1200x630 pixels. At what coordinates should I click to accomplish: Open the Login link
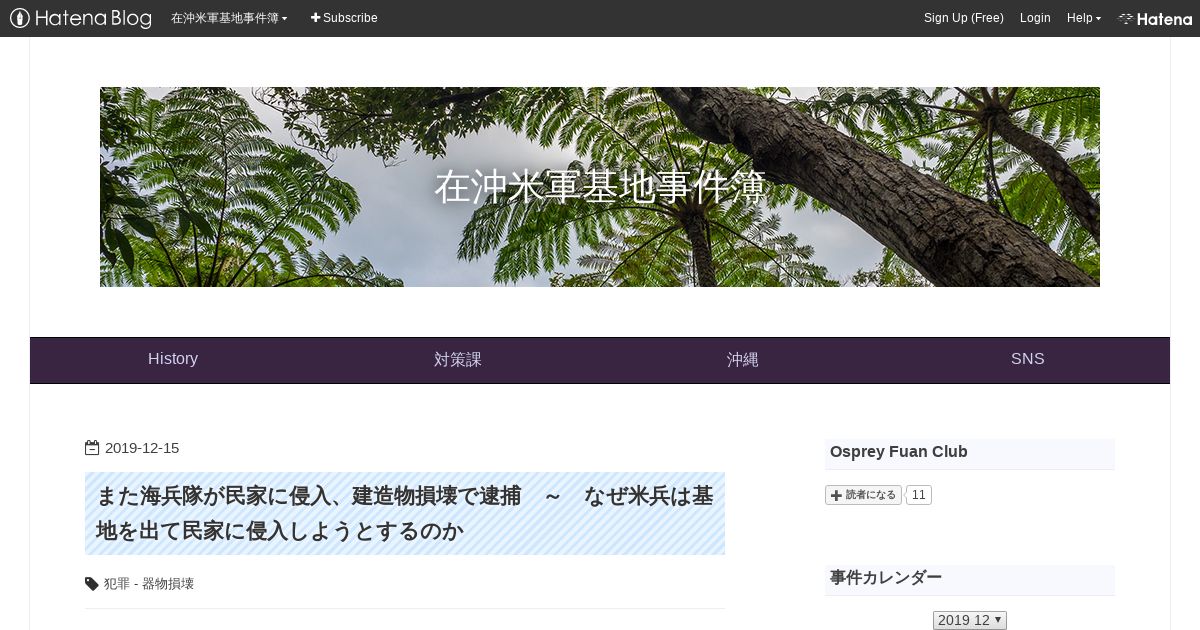(1035, 18)
